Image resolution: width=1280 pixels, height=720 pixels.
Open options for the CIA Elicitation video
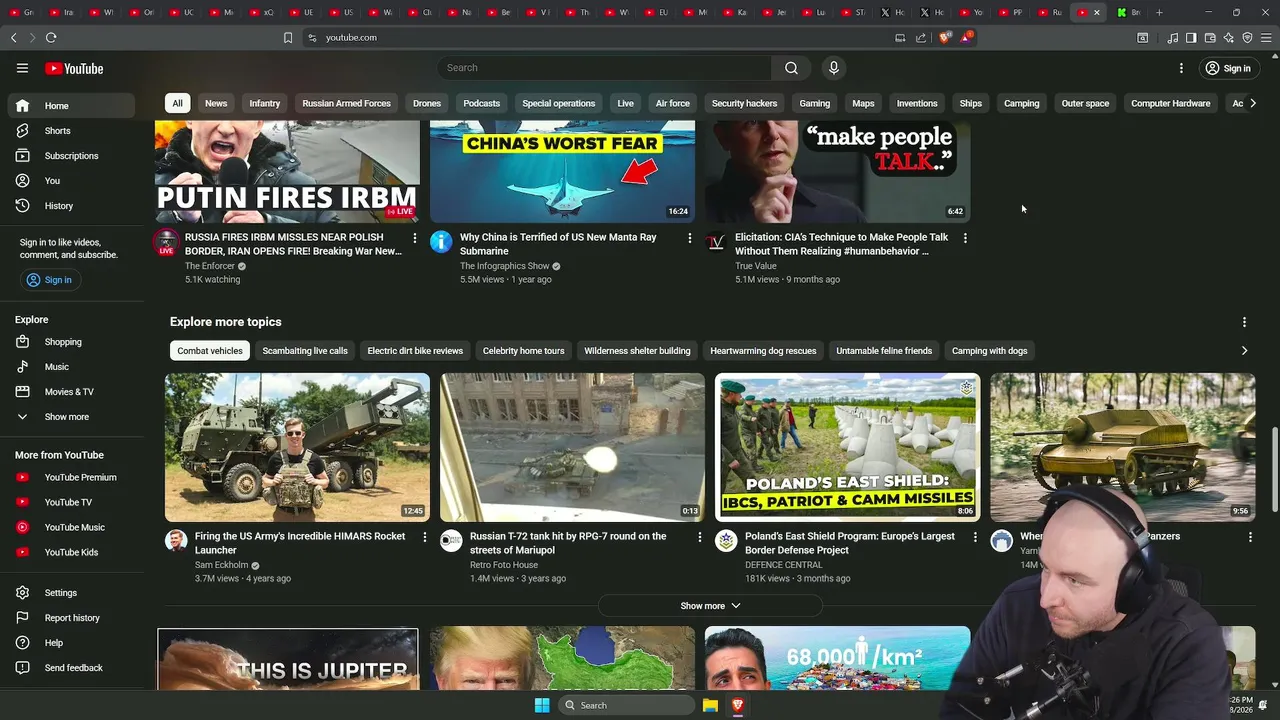[965, 238]
